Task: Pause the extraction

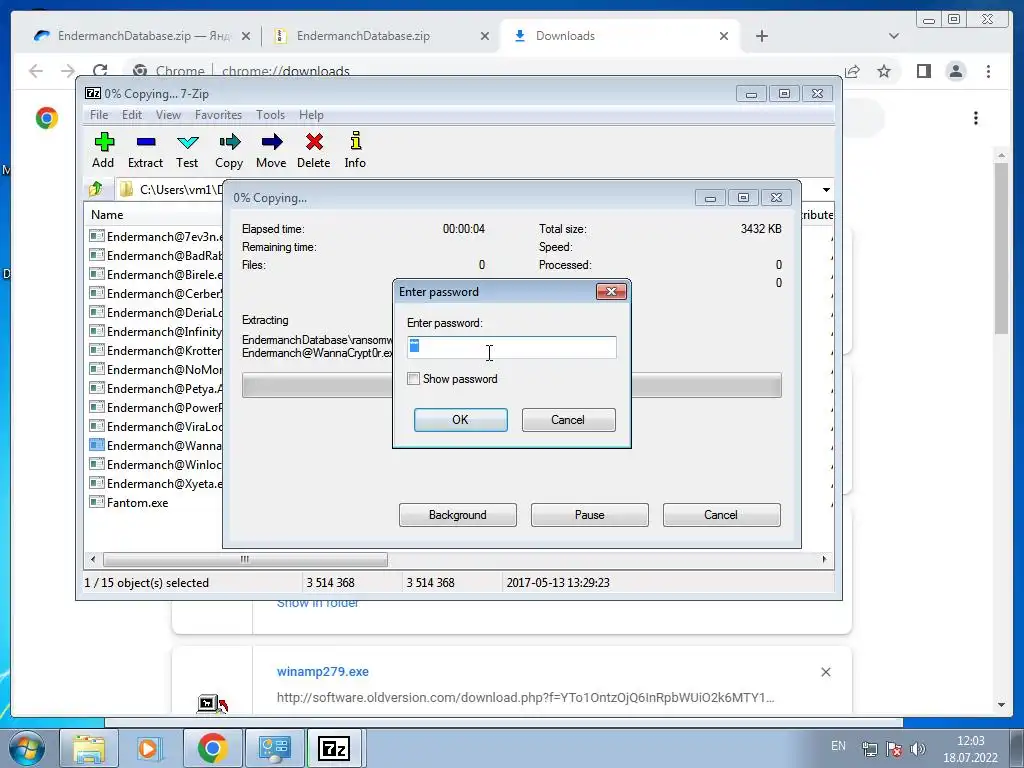Action: 590,515
